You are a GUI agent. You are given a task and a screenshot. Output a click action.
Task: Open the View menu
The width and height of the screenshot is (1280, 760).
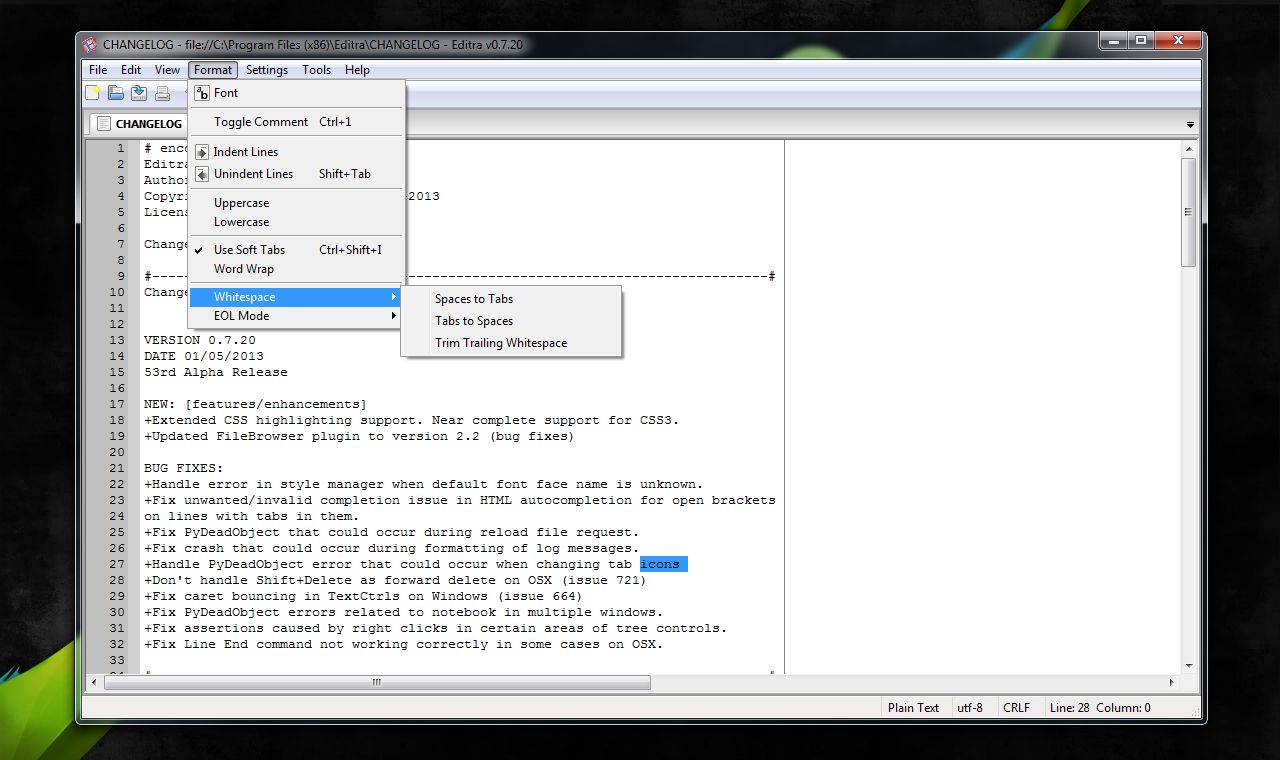tap(167, 70)
